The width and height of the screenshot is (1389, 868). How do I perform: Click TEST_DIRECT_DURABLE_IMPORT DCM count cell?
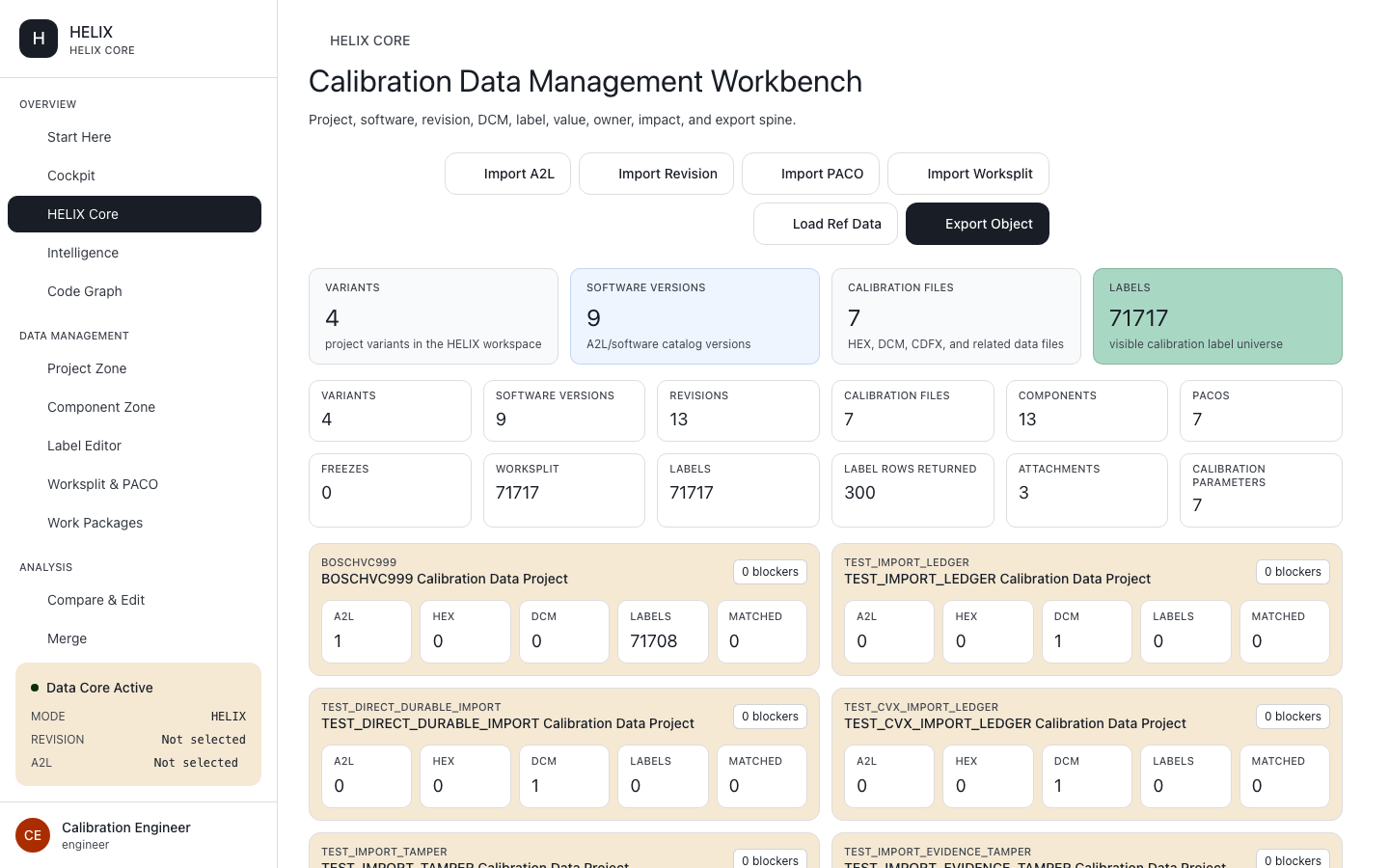pyautogui.click(x=564, y=776)
